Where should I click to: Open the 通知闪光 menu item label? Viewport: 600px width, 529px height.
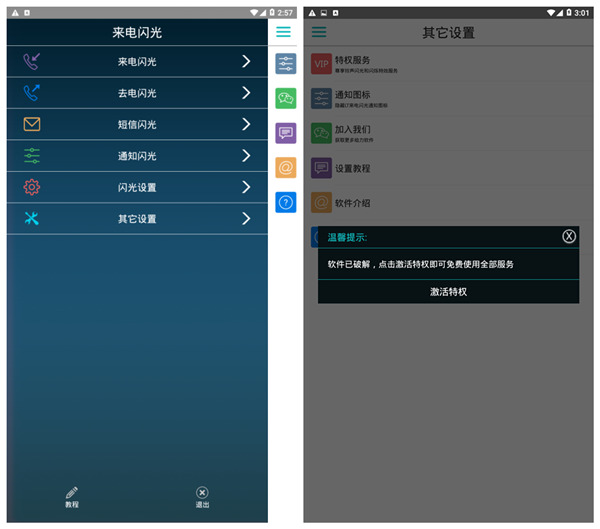(x=137, y=156)
